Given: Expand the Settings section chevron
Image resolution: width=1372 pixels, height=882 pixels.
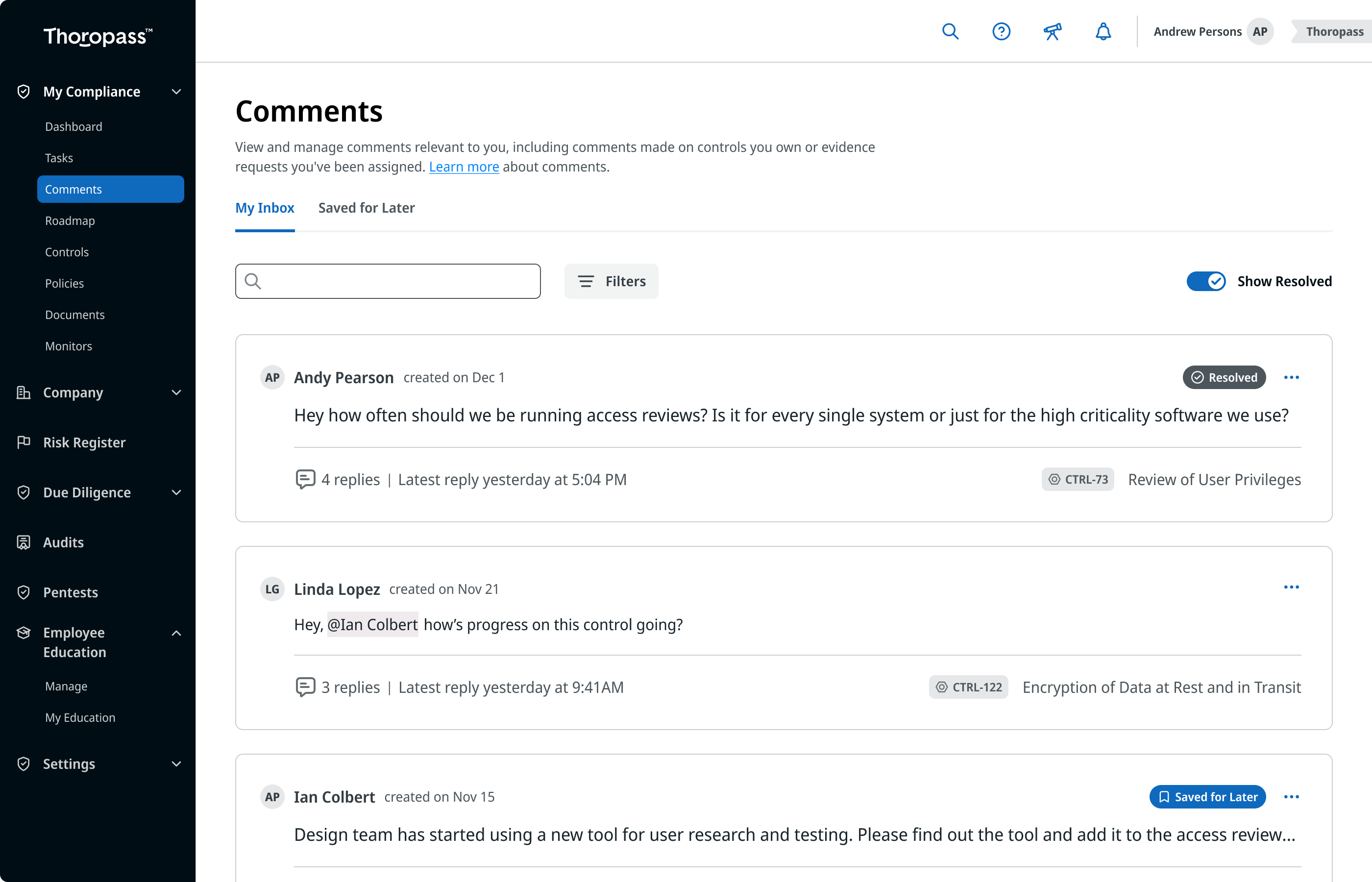Looking at the screenshot, I should point(176,763).
